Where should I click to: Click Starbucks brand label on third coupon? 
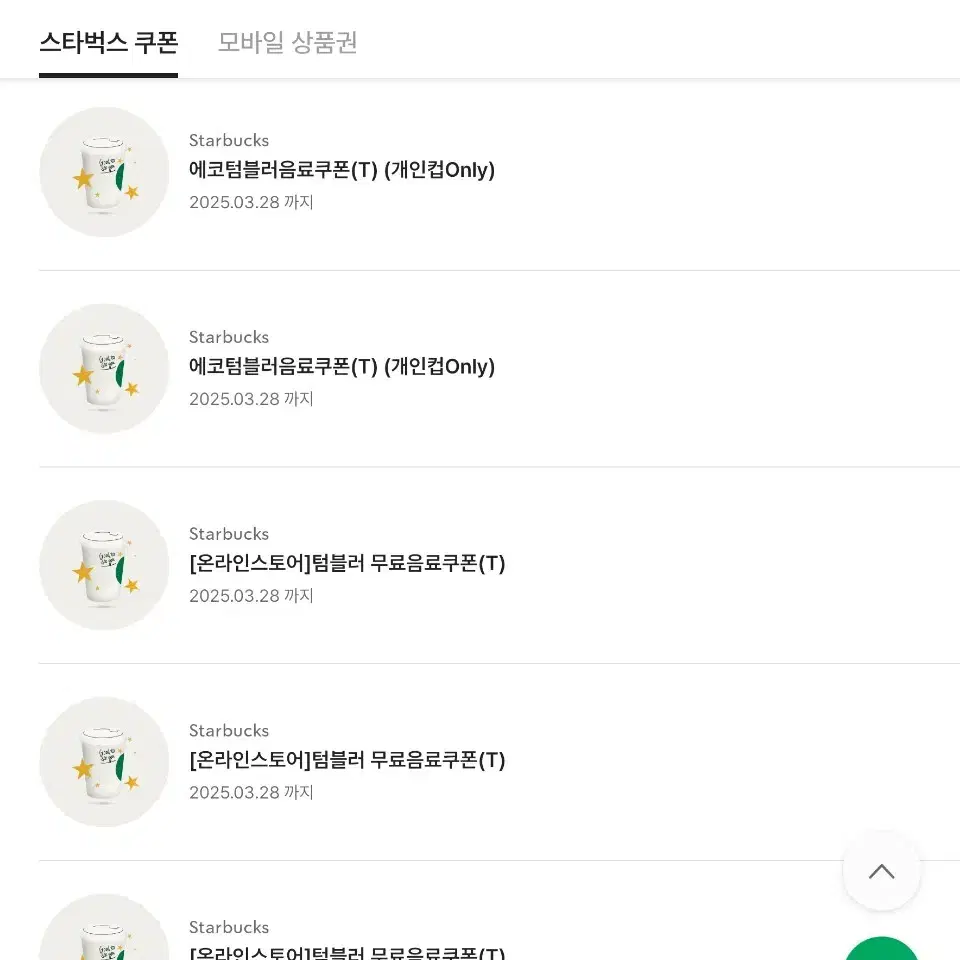229,534
